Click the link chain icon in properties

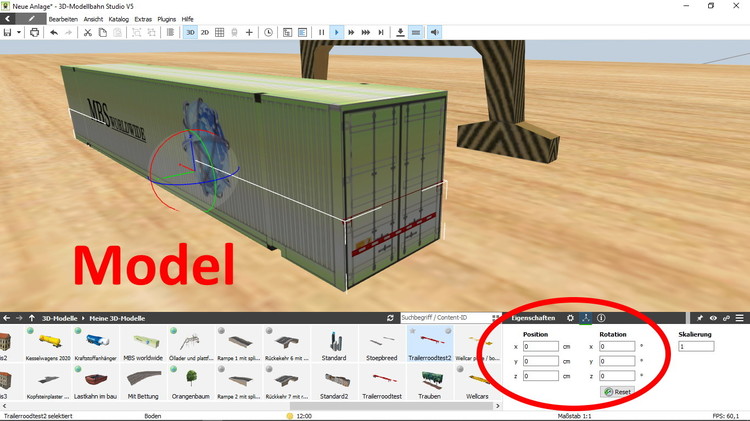point(726,318)
